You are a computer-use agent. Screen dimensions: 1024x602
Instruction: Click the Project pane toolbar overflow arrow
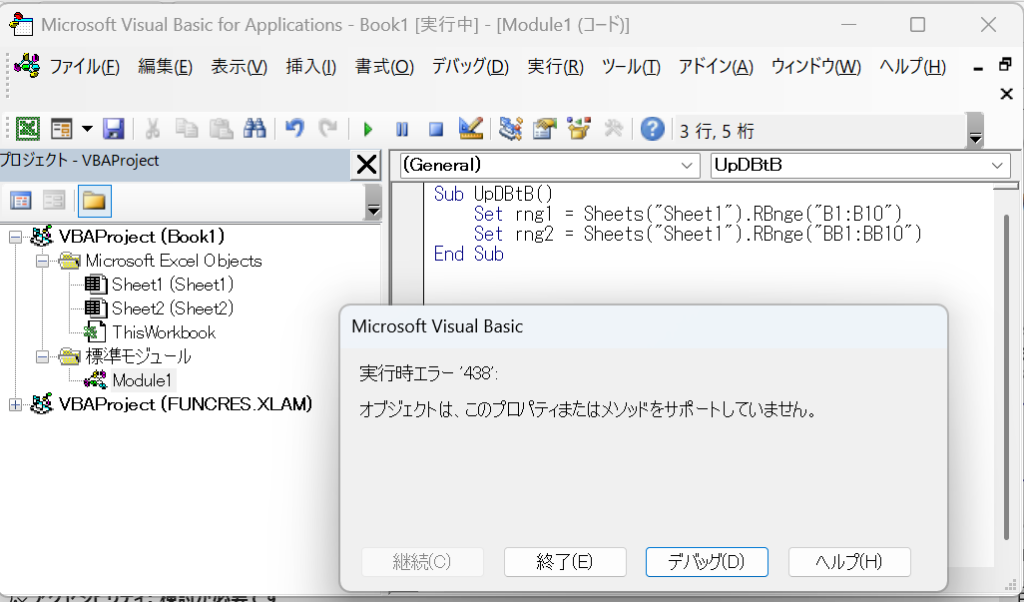[373, 201]
